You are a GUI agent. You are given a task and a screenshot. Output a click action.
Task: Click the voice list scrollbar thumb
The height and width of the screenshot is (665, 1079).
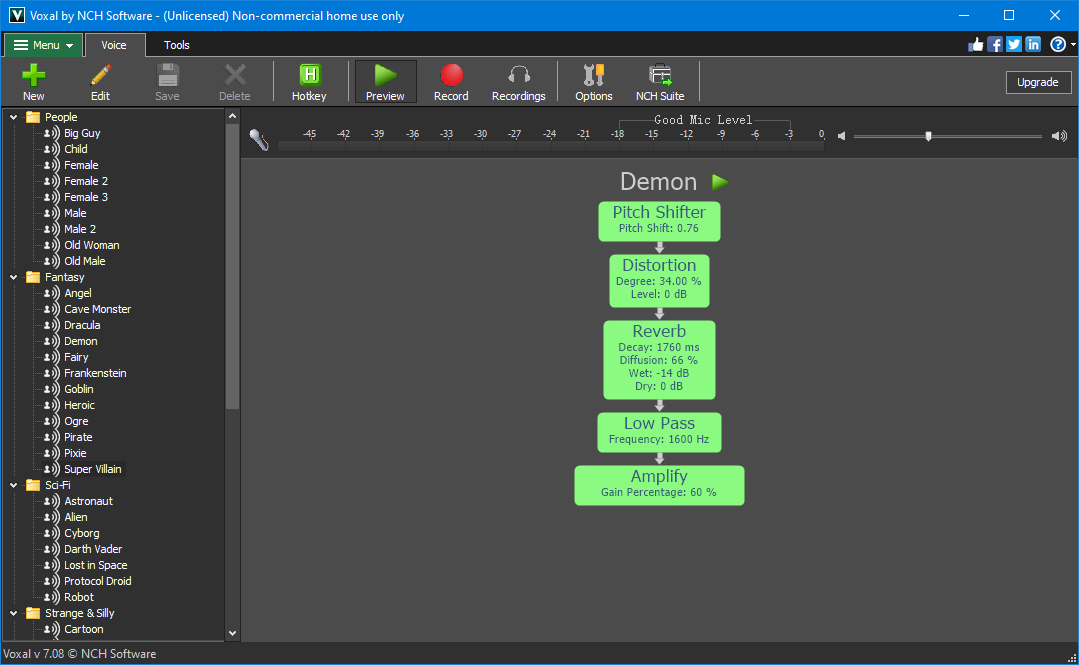click(233, 267)
